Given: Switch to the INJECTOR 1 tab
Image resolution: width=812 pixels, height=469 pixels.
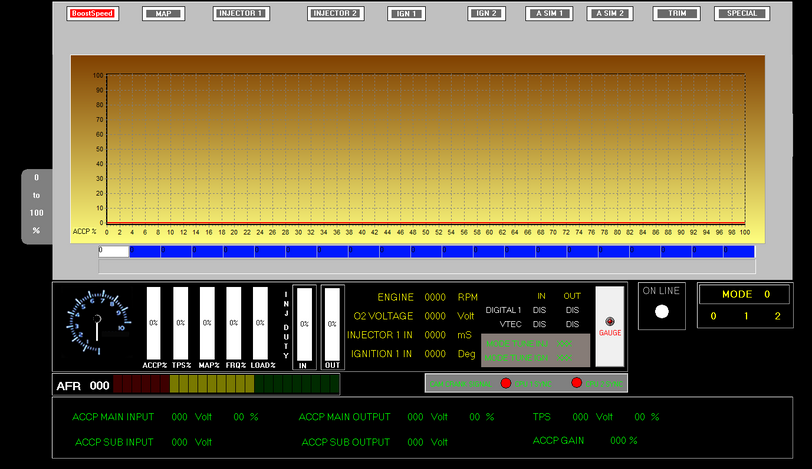Looking at the screenshot, I should [x=241, y=13].
